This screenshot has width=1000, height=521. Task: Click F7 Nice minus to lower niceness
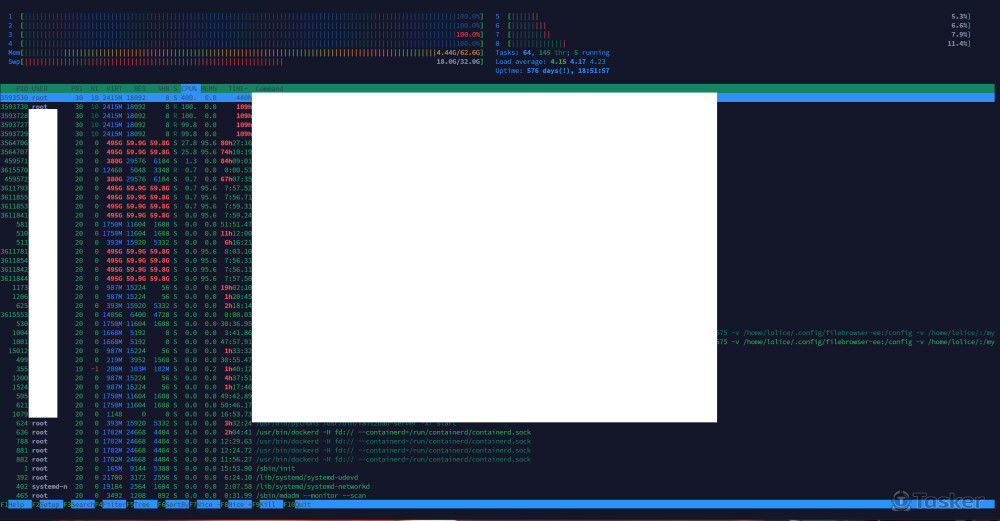[204, 503]
